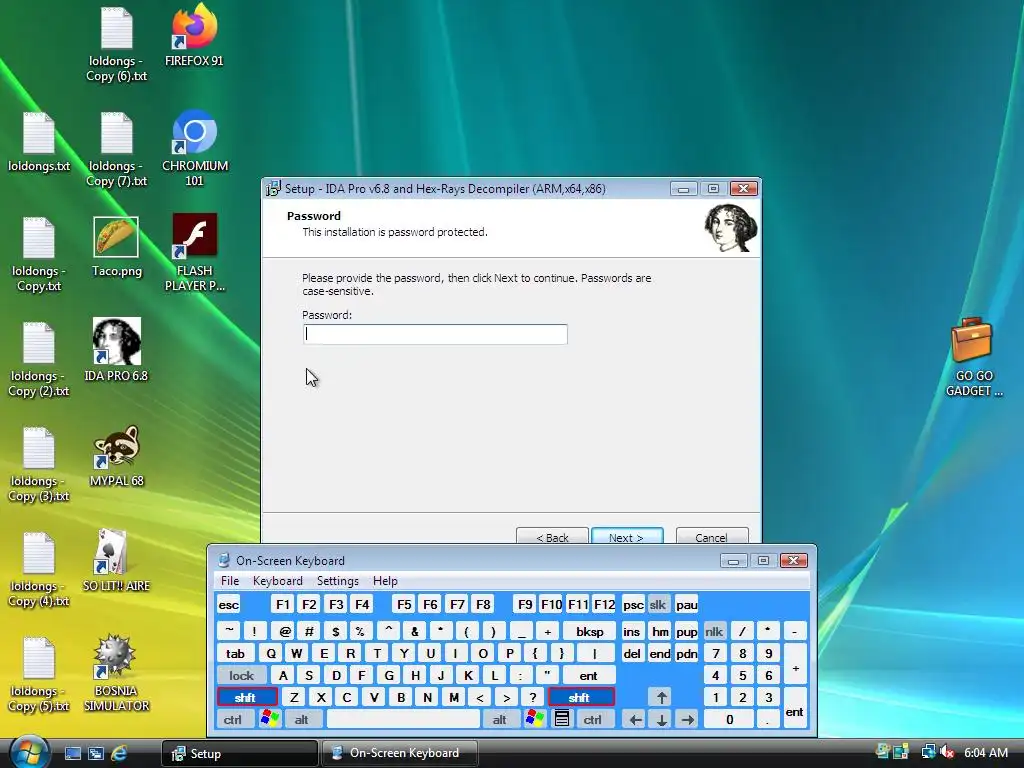
Task: Click the spacebar on the keyboard
Action: point(403,719)
